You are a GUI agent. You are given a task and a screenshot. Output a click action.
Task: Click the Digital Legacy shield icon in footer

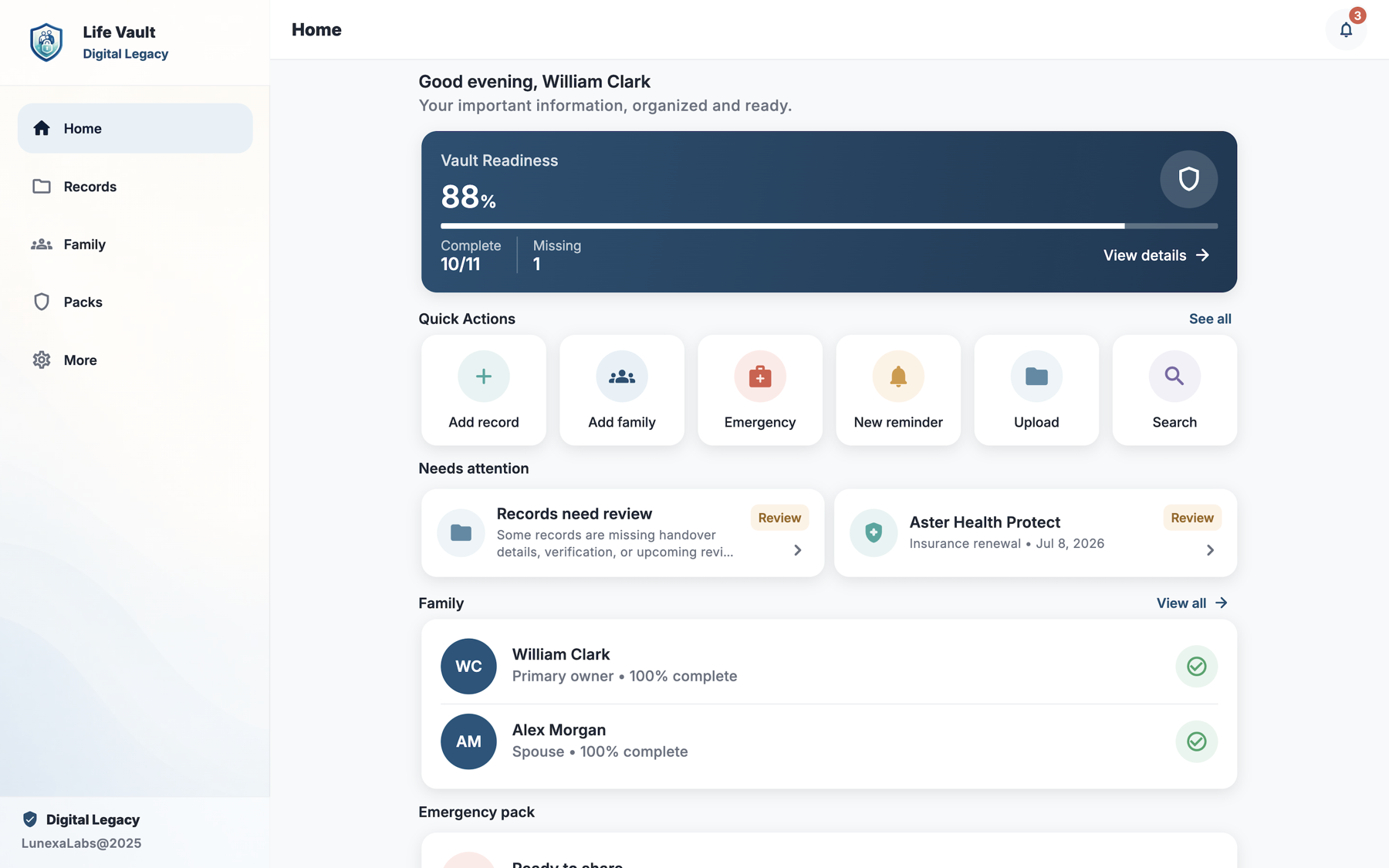(x=30, y=819)
